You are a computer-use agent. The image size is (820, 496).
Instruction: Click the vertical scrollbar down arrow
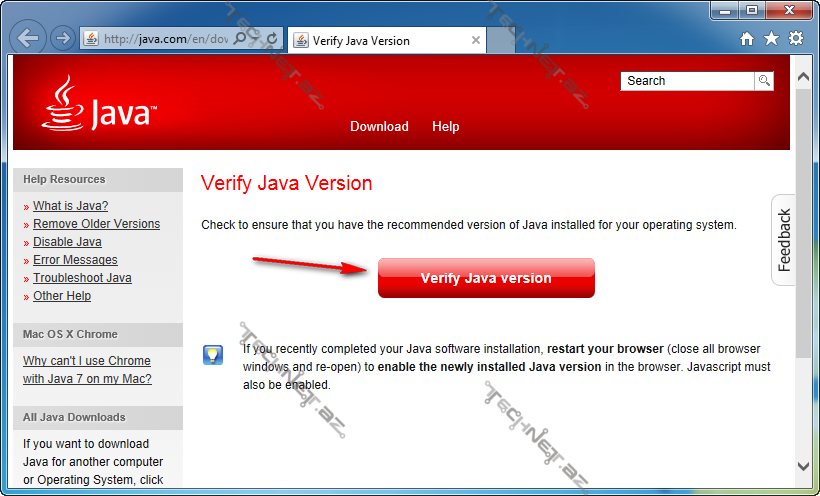click(x=804, y=466)
